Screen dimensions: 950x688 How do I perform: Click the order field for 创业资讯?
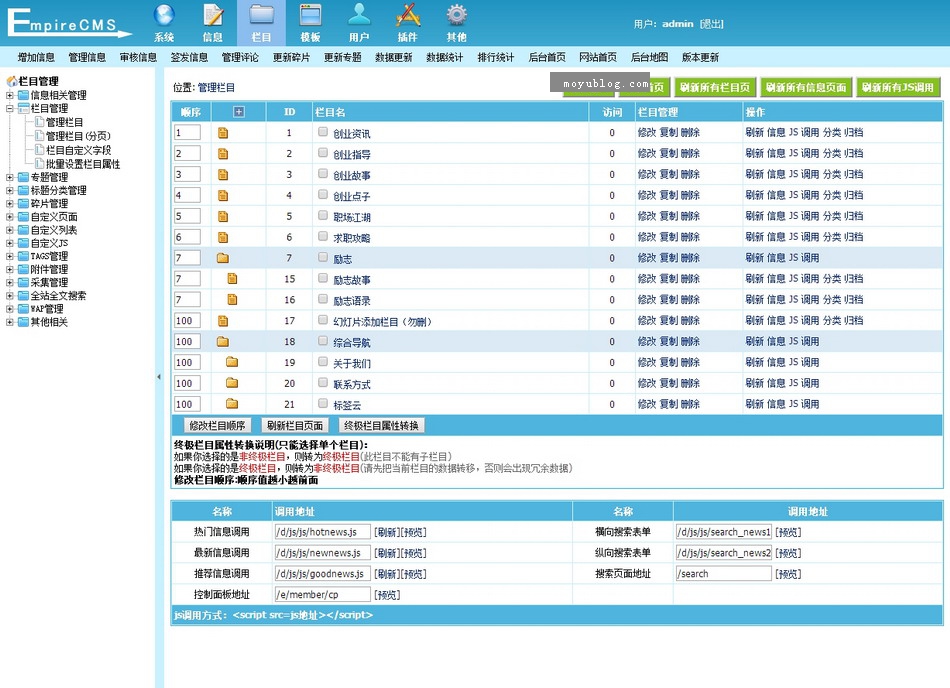pos(187,133)
